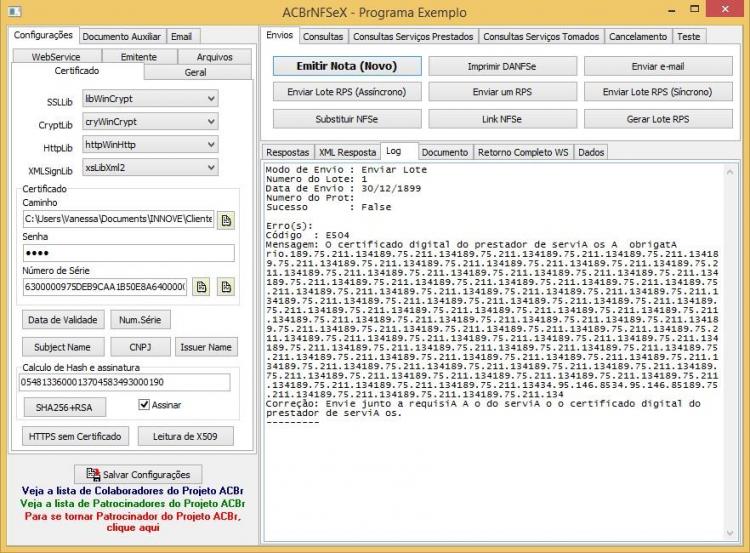Focus the Número de Série field

click(105, 287)
